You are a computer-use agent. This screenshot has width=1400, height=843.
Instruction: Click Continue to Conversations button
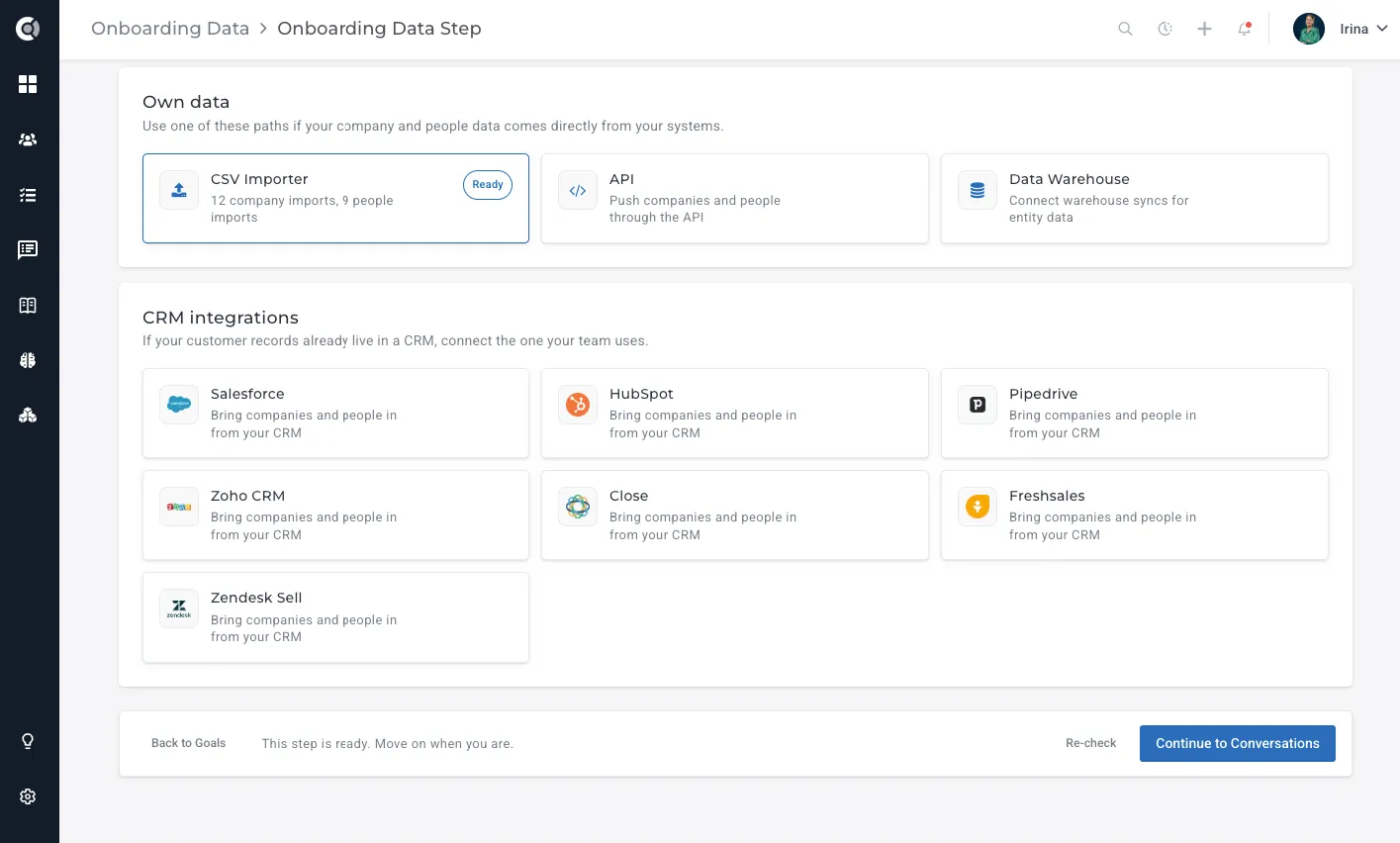point(1237,743)
